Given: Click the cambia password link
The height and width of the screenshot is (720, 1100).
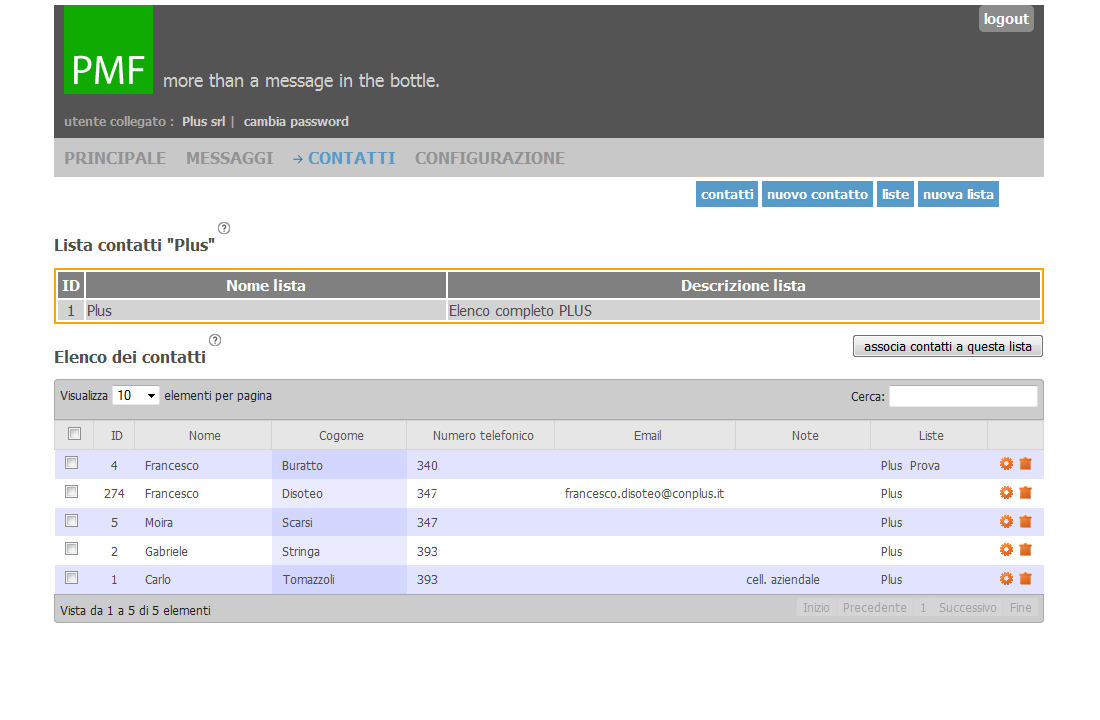Looking at the screenshot, I should [296, 121].
